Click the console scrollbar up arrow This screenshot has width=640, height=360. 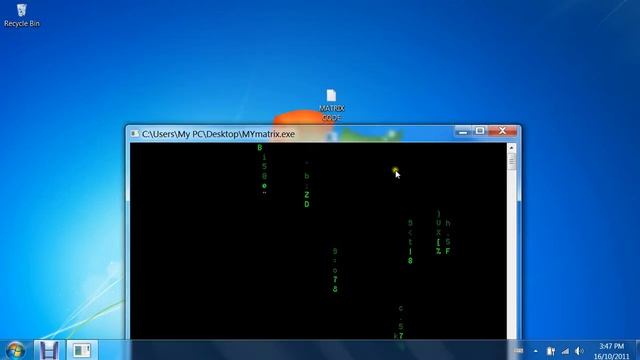pos(511,148)
